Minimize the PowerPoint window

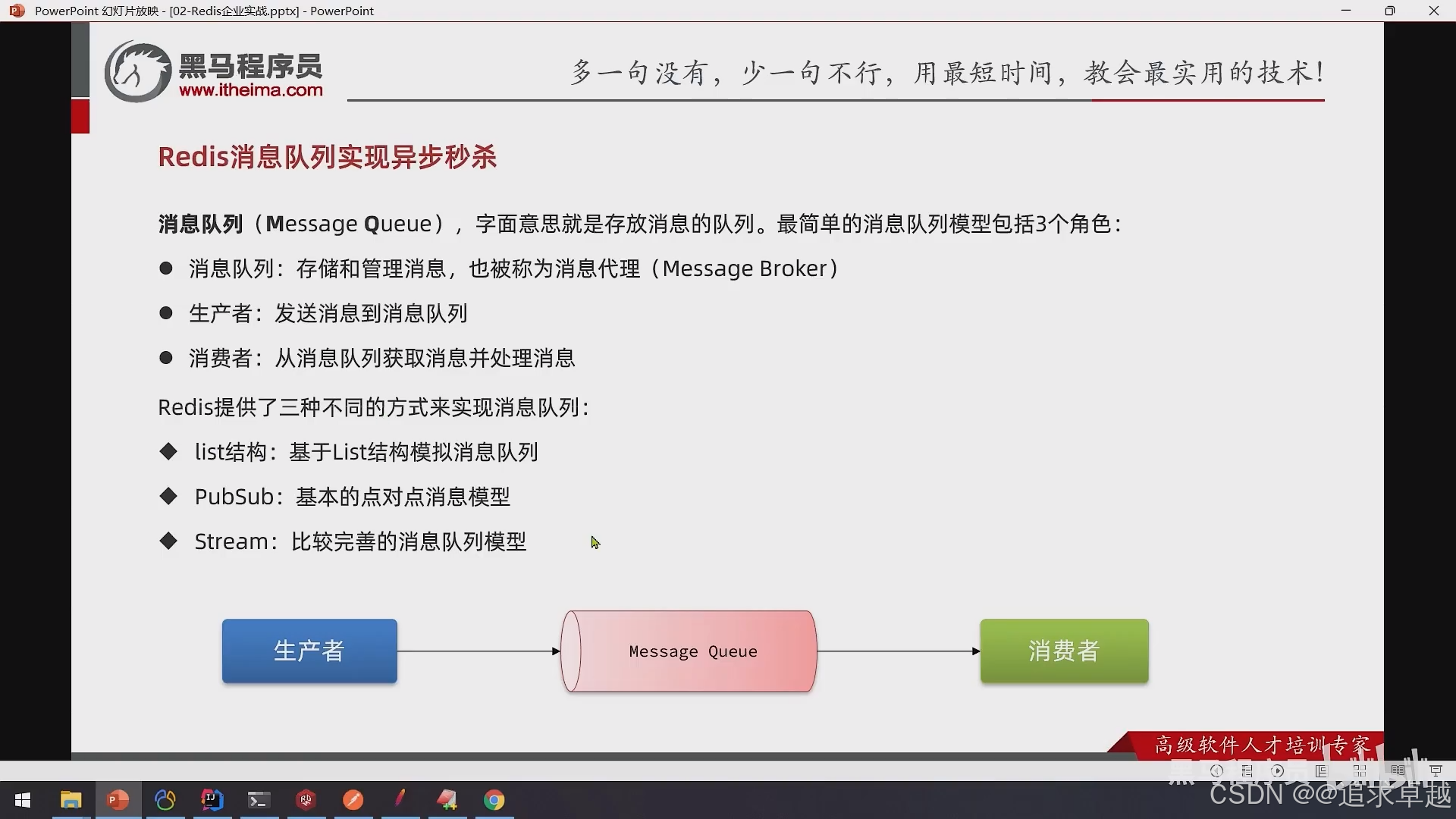click(1346, 11)
